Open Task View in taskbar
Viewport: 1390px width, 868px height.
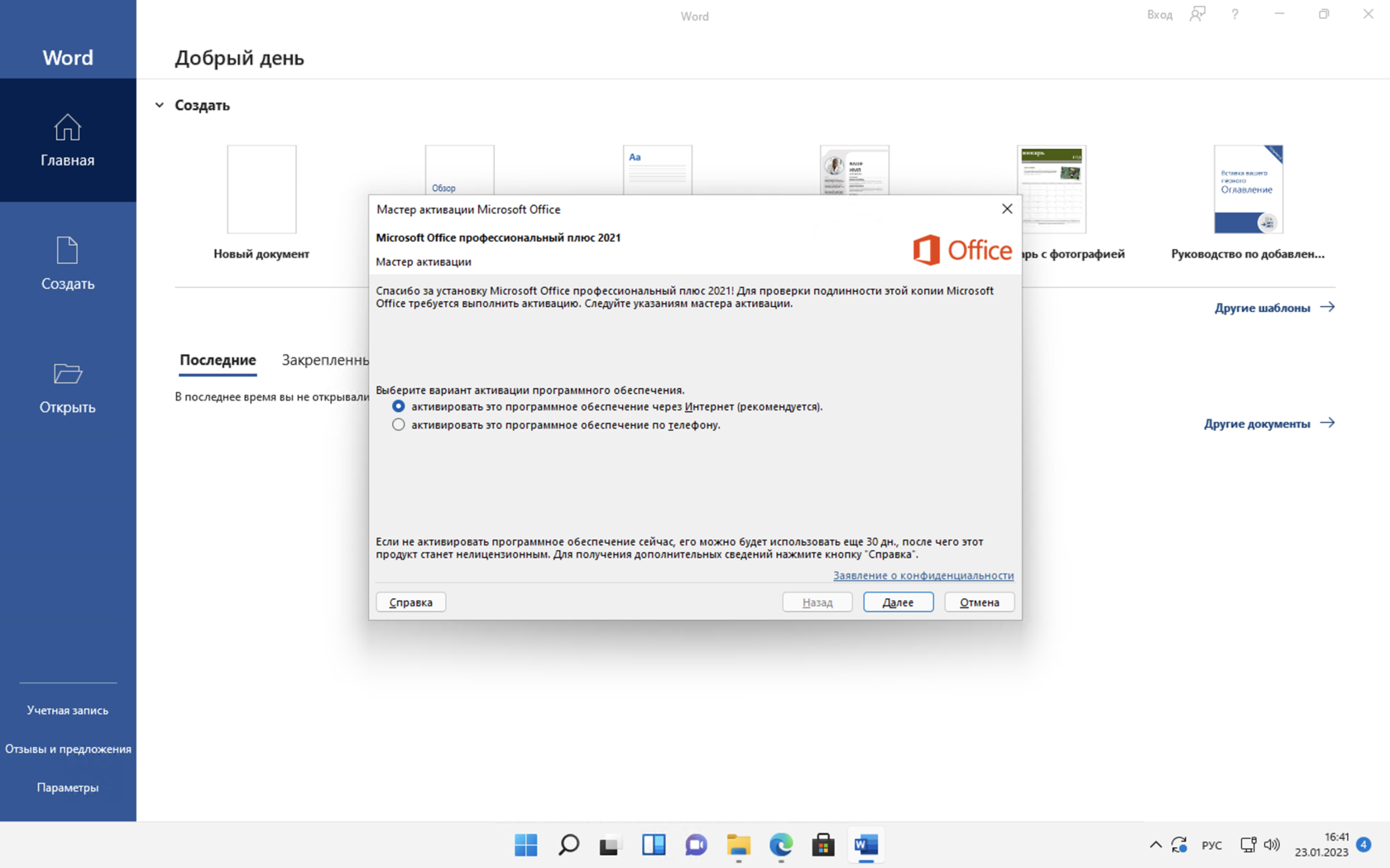tap(611, 845)
